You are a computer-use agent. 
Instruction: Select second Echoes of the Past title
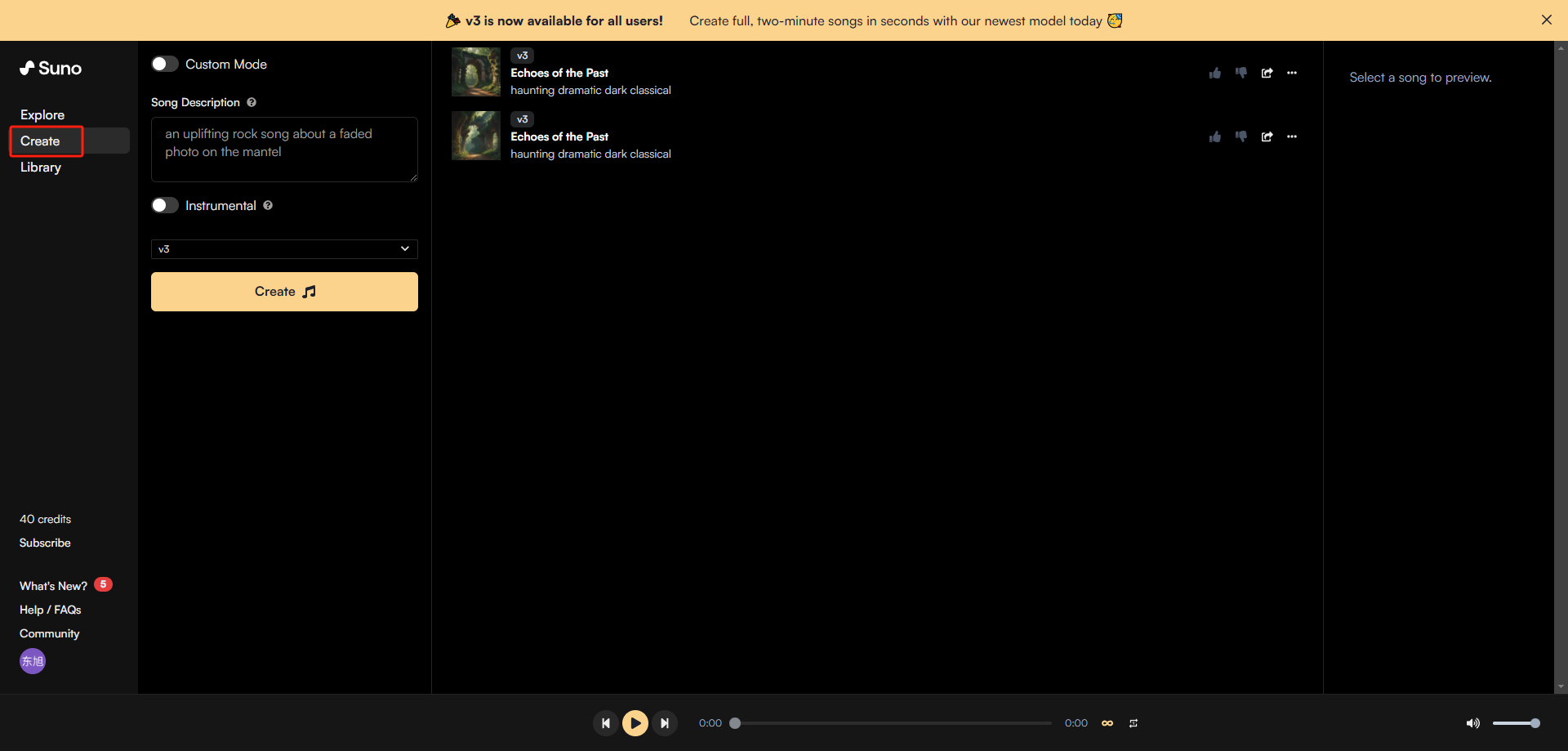tap(559, 136)
